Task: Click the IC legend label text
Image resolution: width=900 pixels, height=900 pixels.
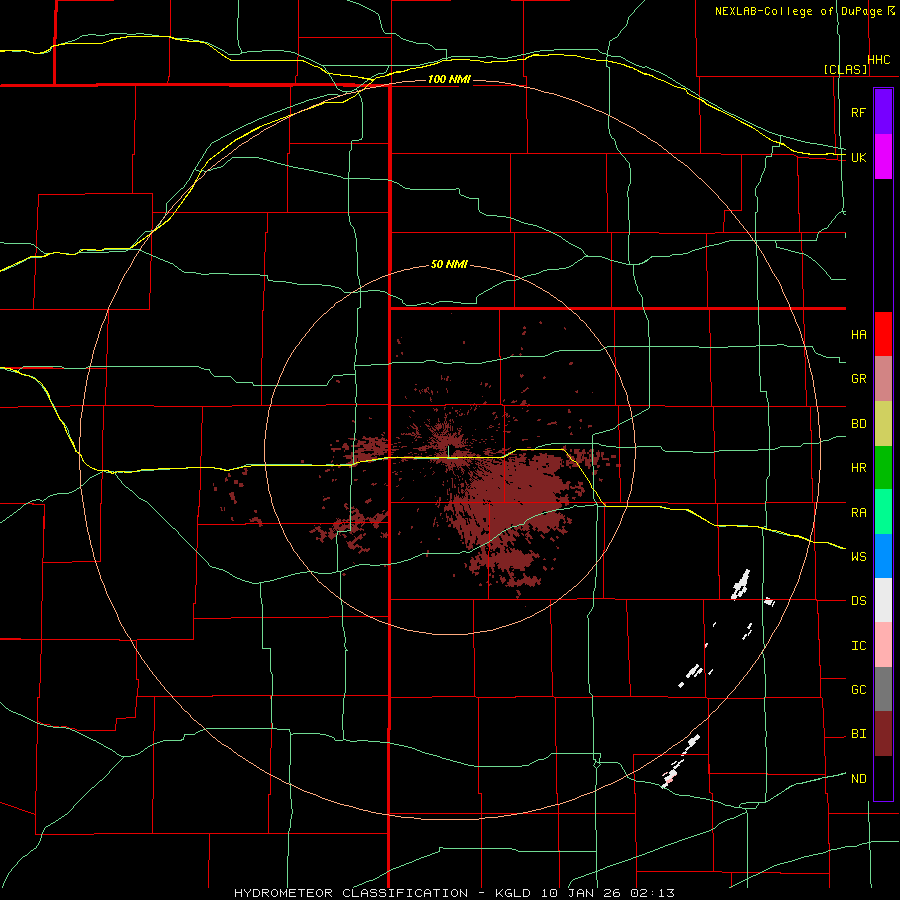Action: (859, 645)
